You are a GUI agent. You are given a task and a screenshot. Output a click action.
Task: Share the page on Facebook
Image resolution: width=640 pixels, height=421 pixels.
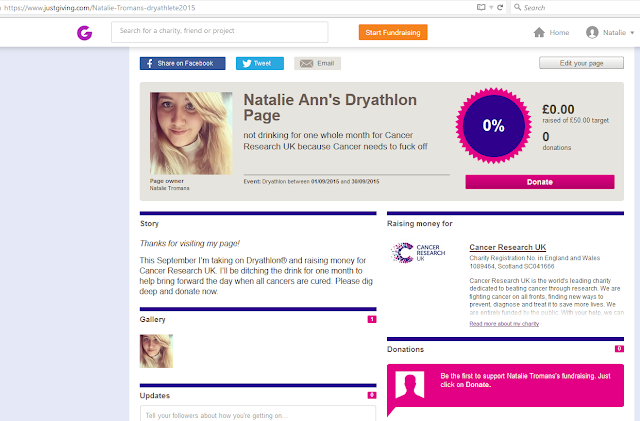[182, 63]
